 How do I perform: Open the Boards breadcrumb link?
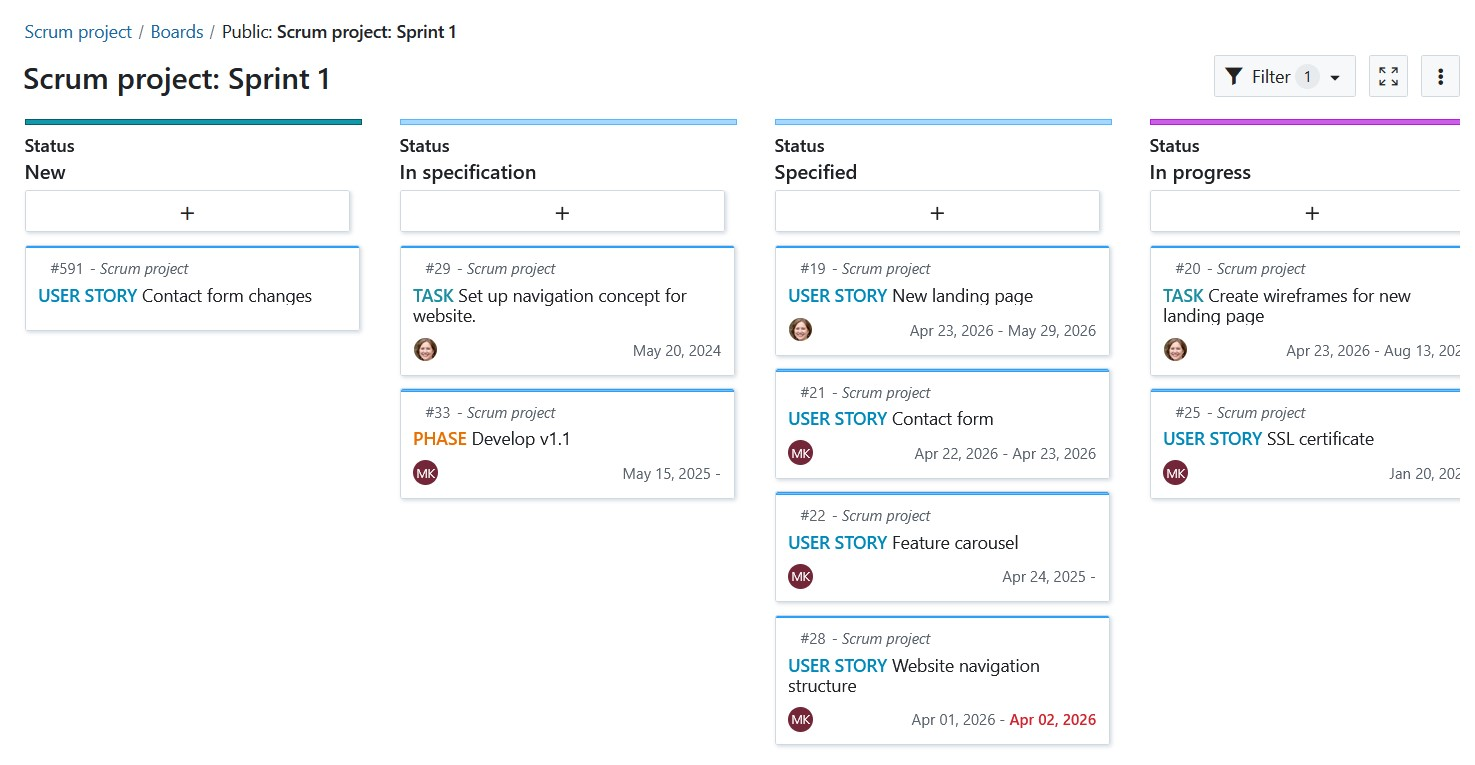(177, 31)
